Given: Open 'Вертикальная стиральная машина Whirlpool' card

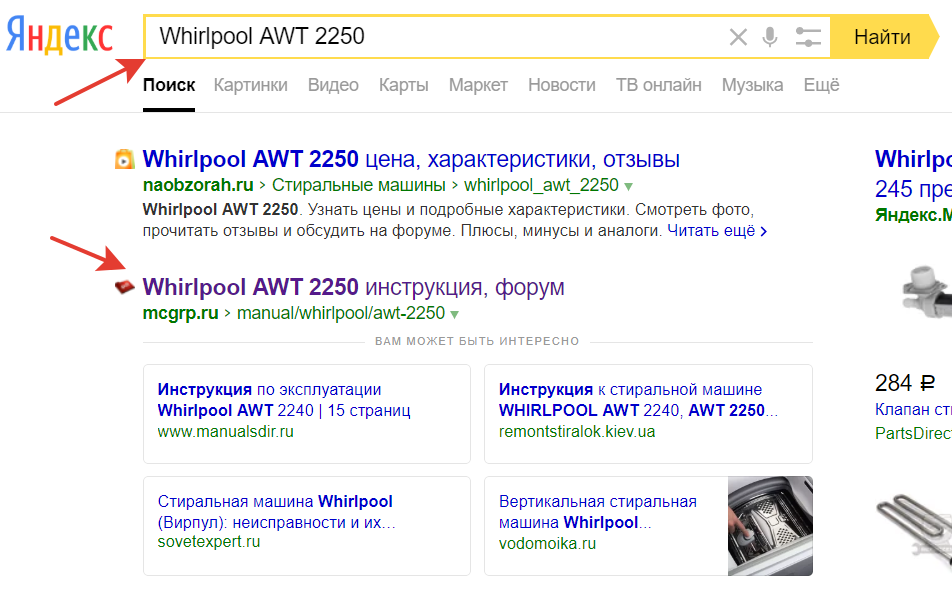Looking at the screenshot, I should point(598,512).
